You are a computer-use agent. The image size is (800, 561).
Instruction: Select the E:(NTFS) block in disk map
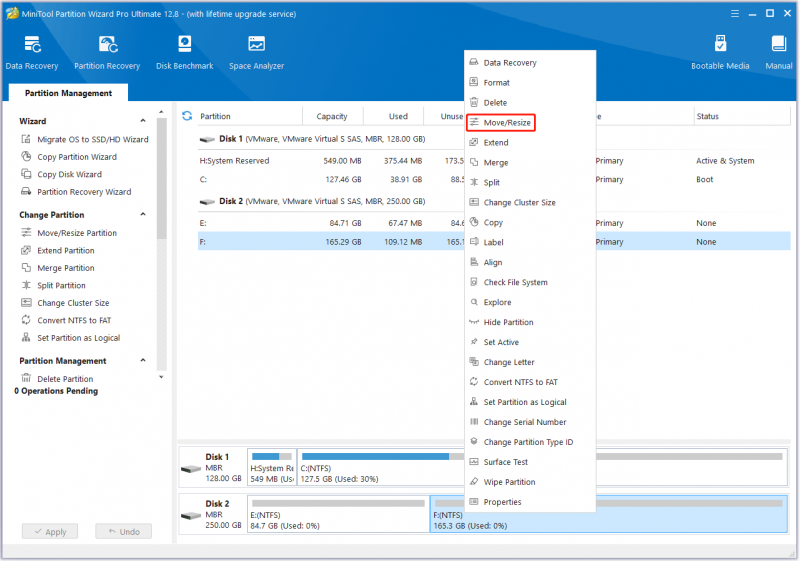[338, 515]
